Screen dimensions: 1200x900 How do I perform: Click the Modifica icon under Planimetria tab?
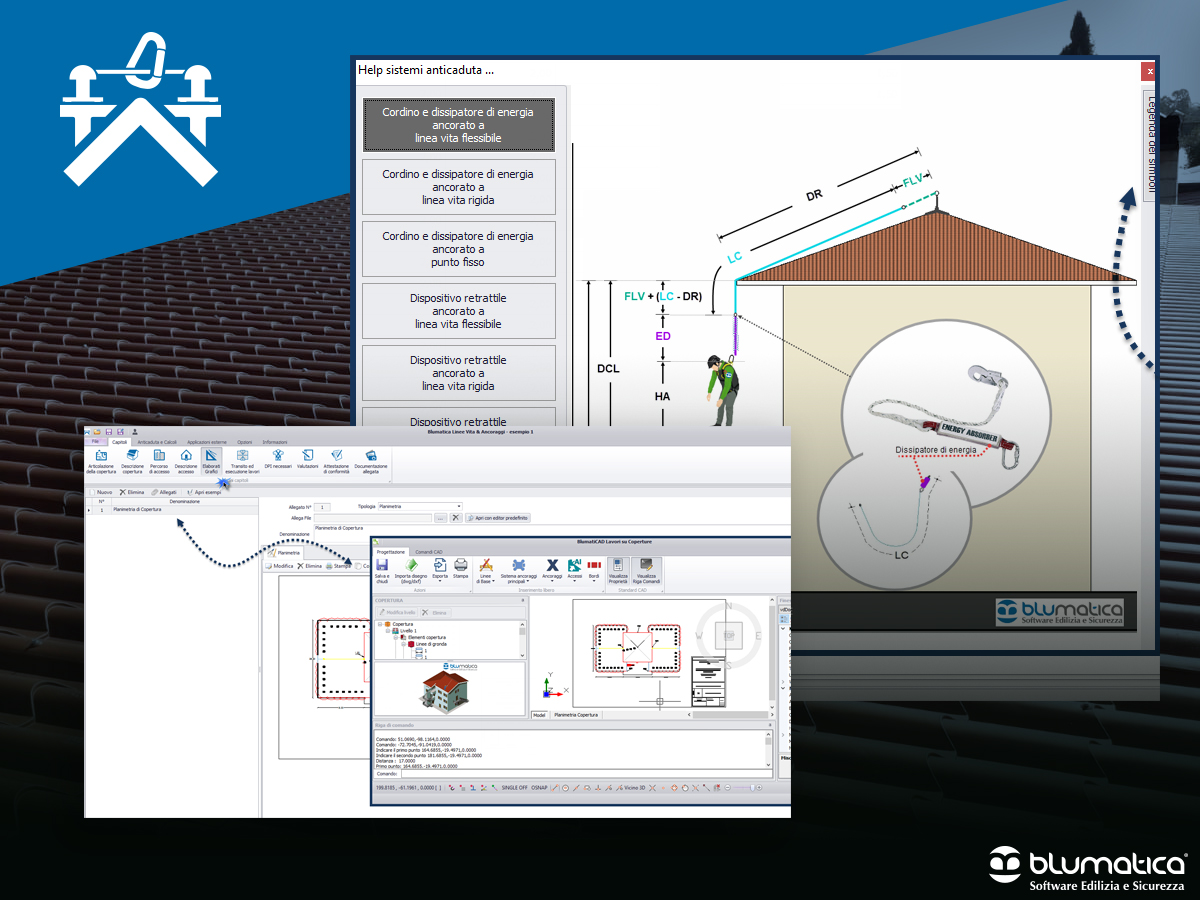[270, 566]
